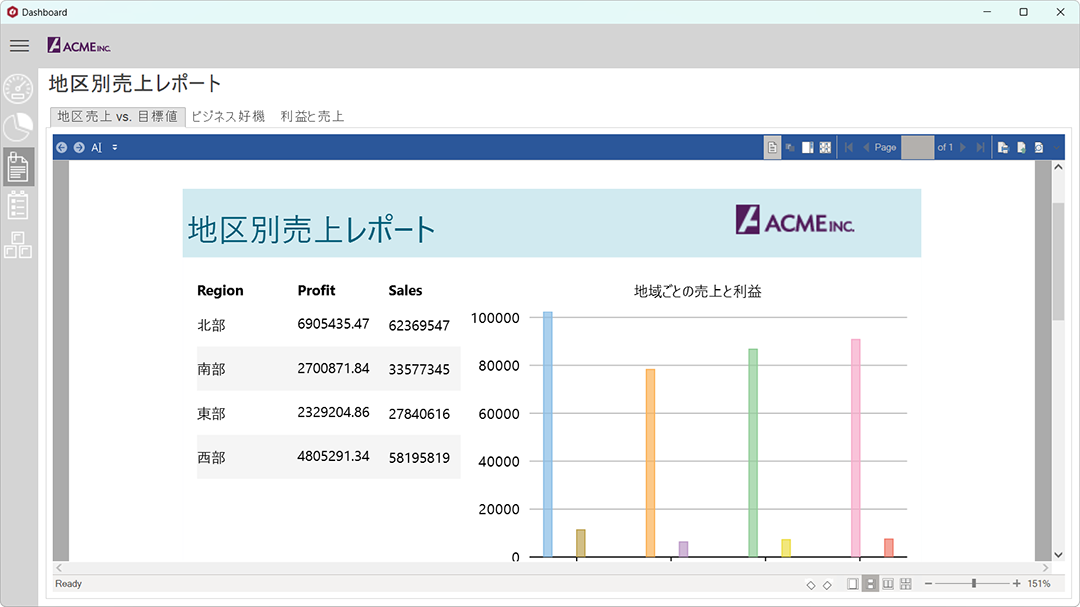This screenshot has width=1080, height=607.
Task: Click the 北部 region cell
Action: click(211, 325)
